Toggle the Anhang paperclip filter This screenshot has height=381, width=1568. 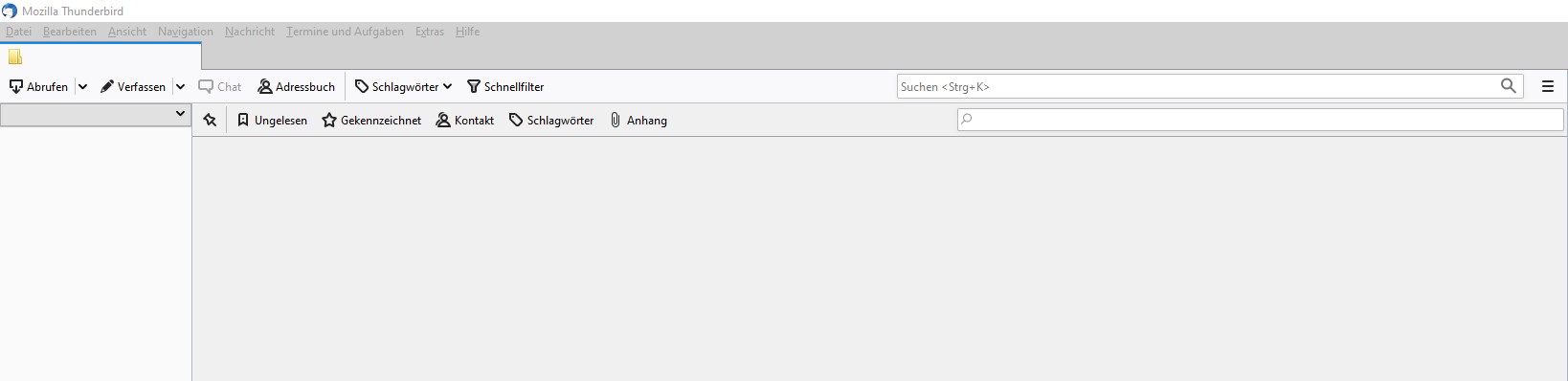pos(638,120)
